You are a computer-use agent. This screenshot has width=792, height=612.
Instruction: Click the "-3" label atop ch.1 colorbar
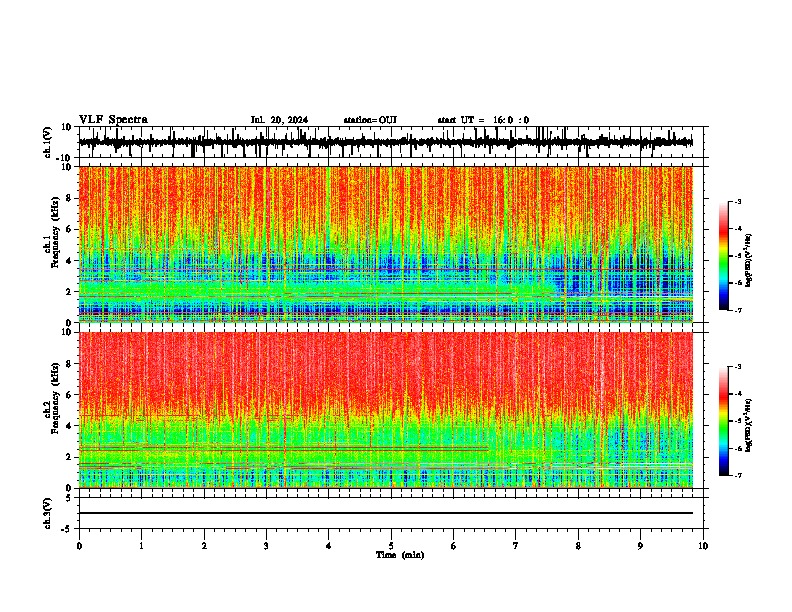click(737, 202)
